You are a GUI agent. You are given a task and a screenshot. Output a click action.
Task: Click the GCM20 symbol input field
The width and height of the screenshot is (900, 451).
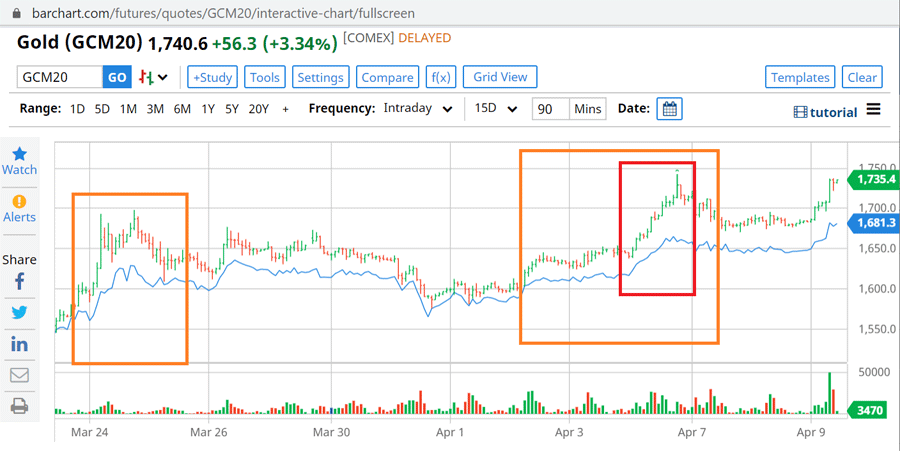tap(60, 77)
